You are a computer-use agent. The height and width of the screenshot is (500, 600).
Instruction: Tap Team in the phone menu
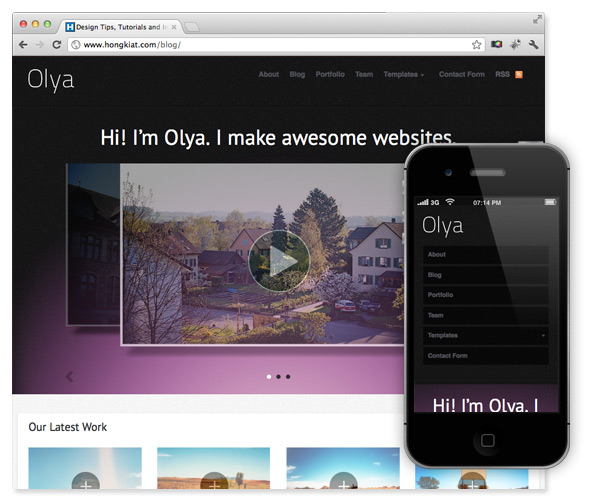coord(486,315)
